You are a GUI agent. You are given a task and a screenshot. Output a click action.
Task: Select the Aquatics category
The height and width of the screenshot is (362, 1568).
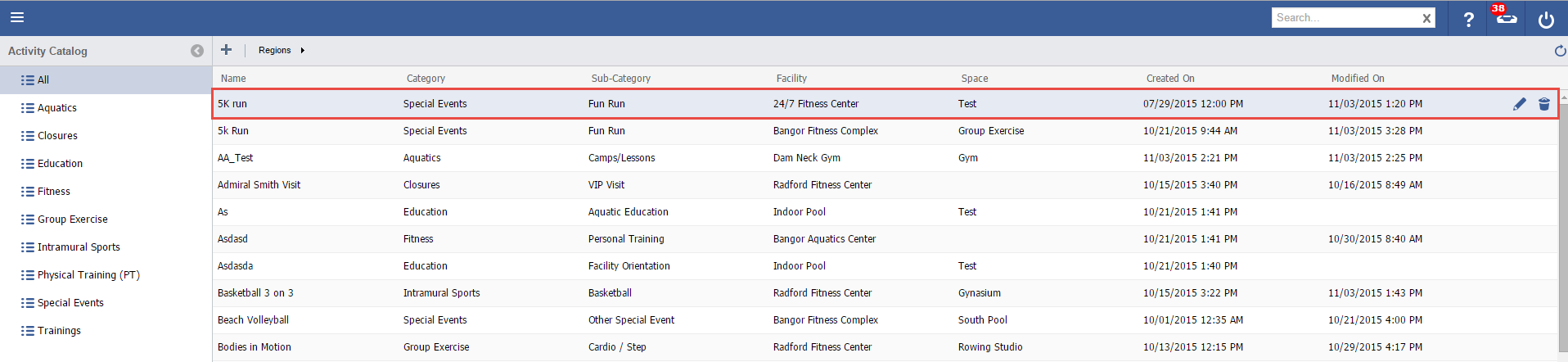57,108
